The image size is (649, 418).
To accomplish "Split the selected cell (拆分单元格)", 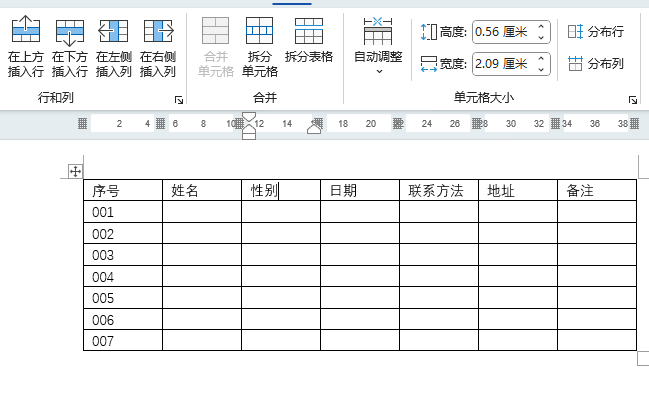I will (x=260, y=46).
